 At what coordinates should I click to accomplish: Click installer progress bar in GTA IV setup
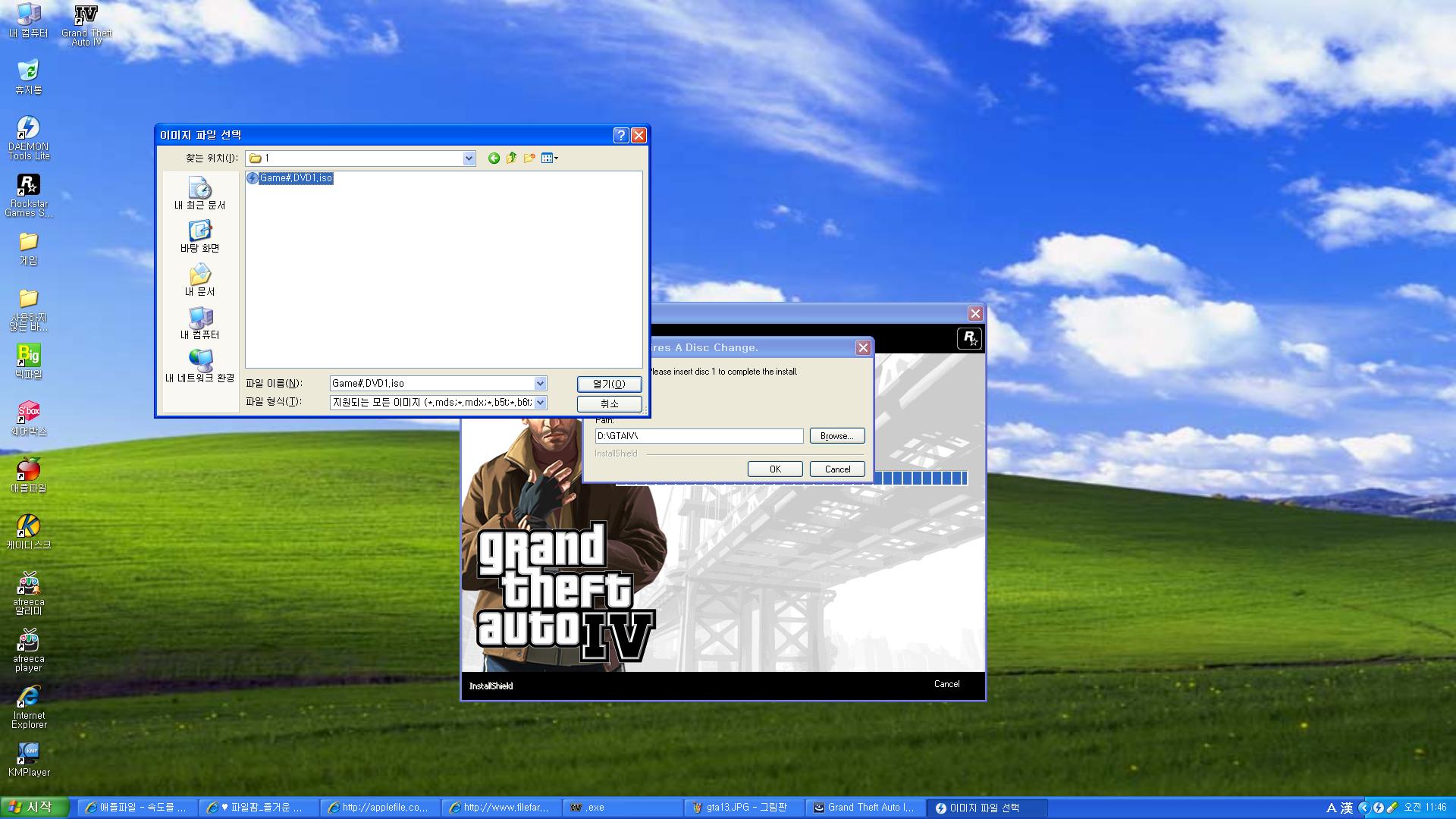pyautogui.click(x=921, y=479)
